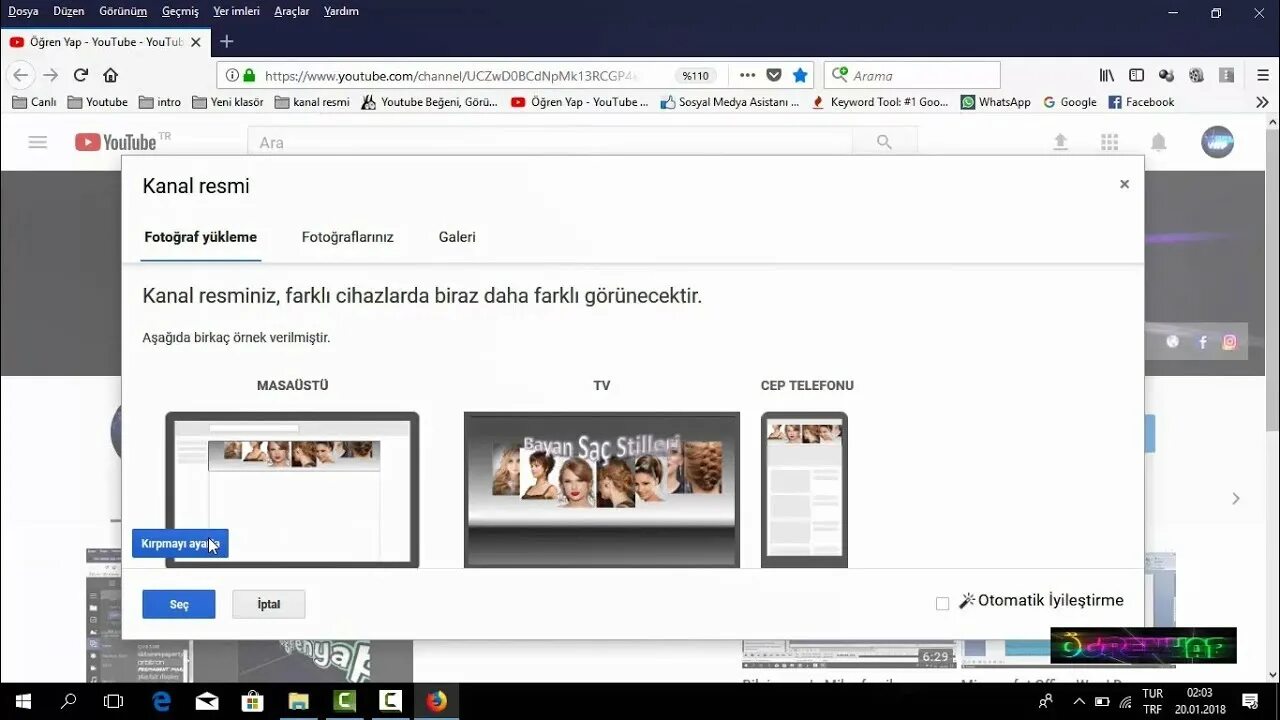This screenshot has width=1280, height=720.
Task: Open the YouTube guide hamburger menu
Action: [38, 142]
